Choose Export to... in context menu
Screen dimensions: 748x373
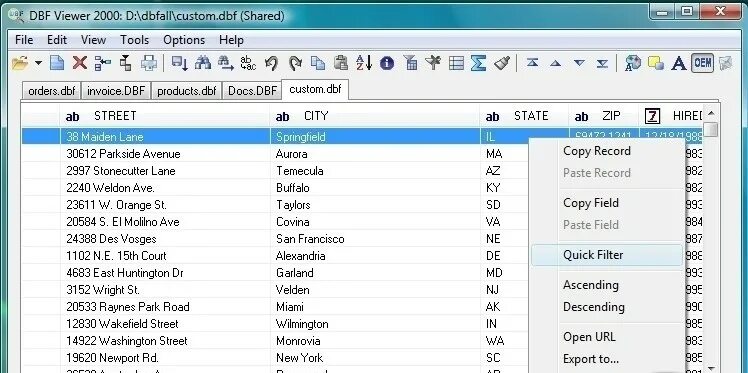pos(607,359)
